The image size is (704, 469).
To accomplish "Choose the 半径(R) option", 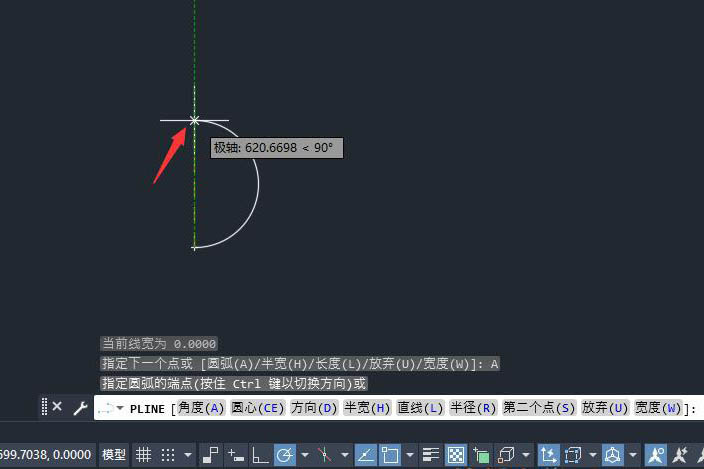I will [x=473, y=408].
